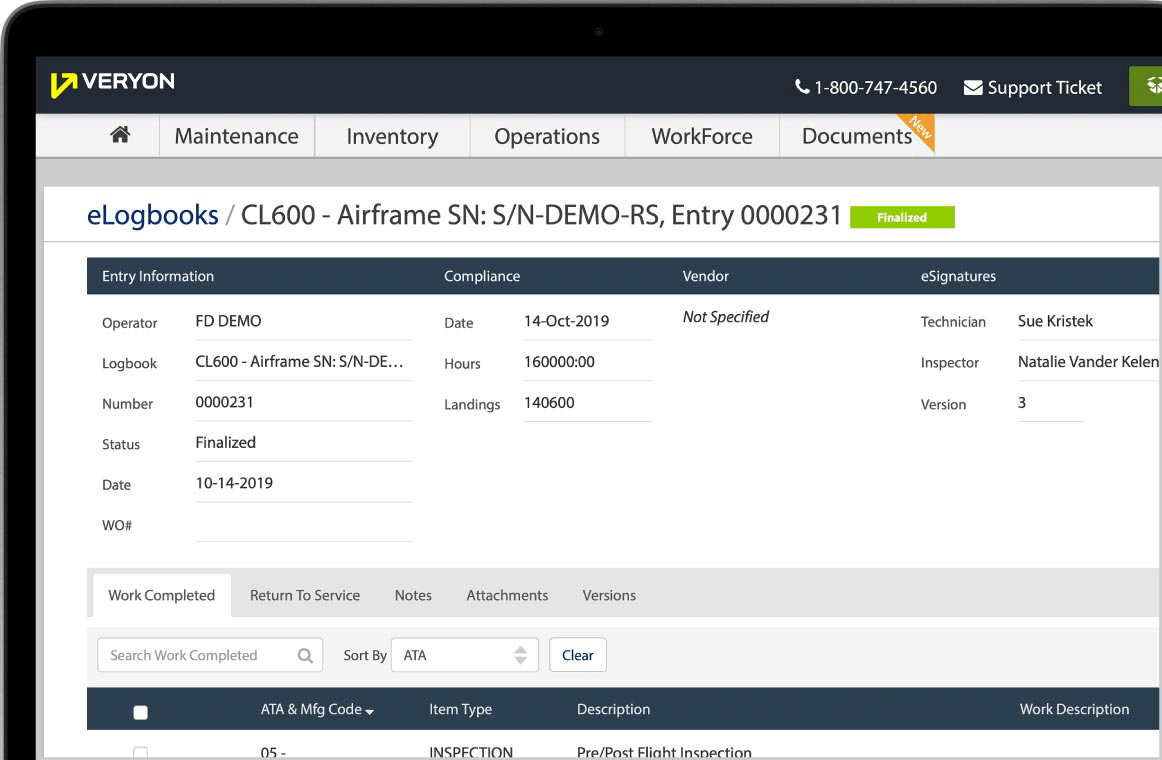
Task: Click the home icon in navigation bar
Action: [120, 136]
